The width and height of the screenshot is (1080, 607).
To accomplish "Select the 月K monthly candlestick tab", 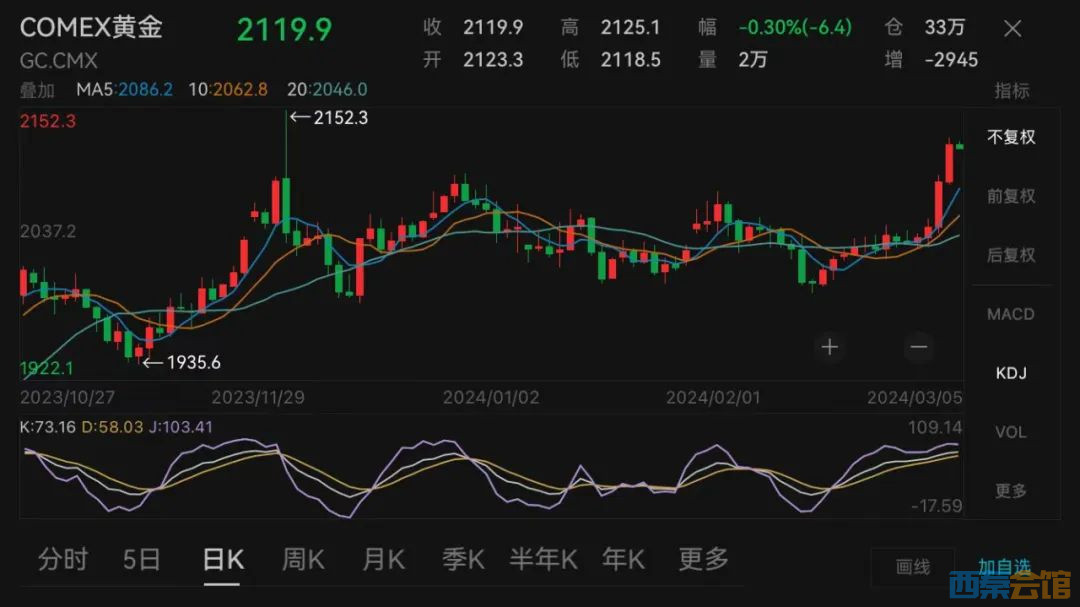I will (x=382, y=559).
